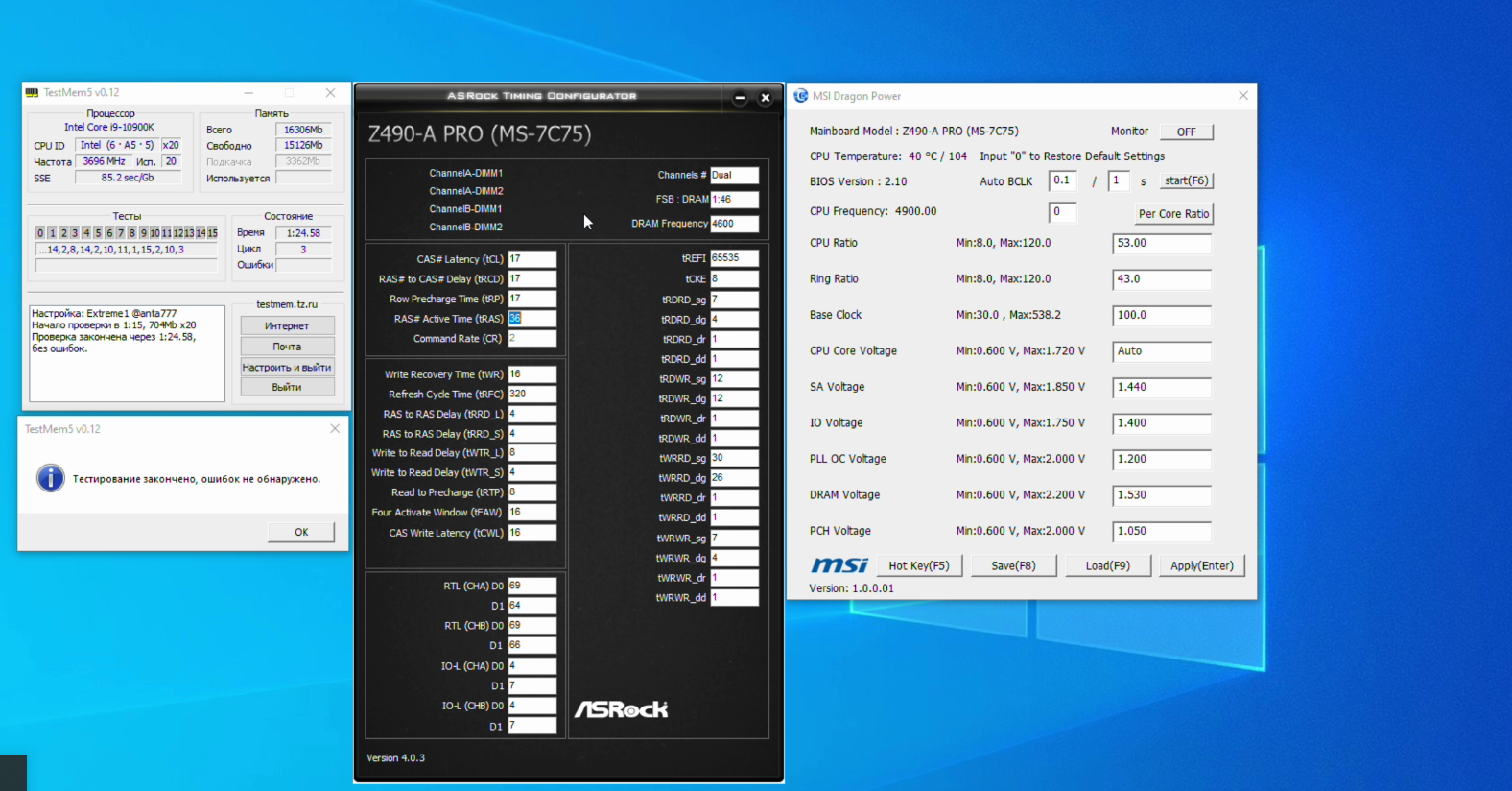
Task: Select the tWRRD_sg field showing 30
Action: [x=735, y=458]
